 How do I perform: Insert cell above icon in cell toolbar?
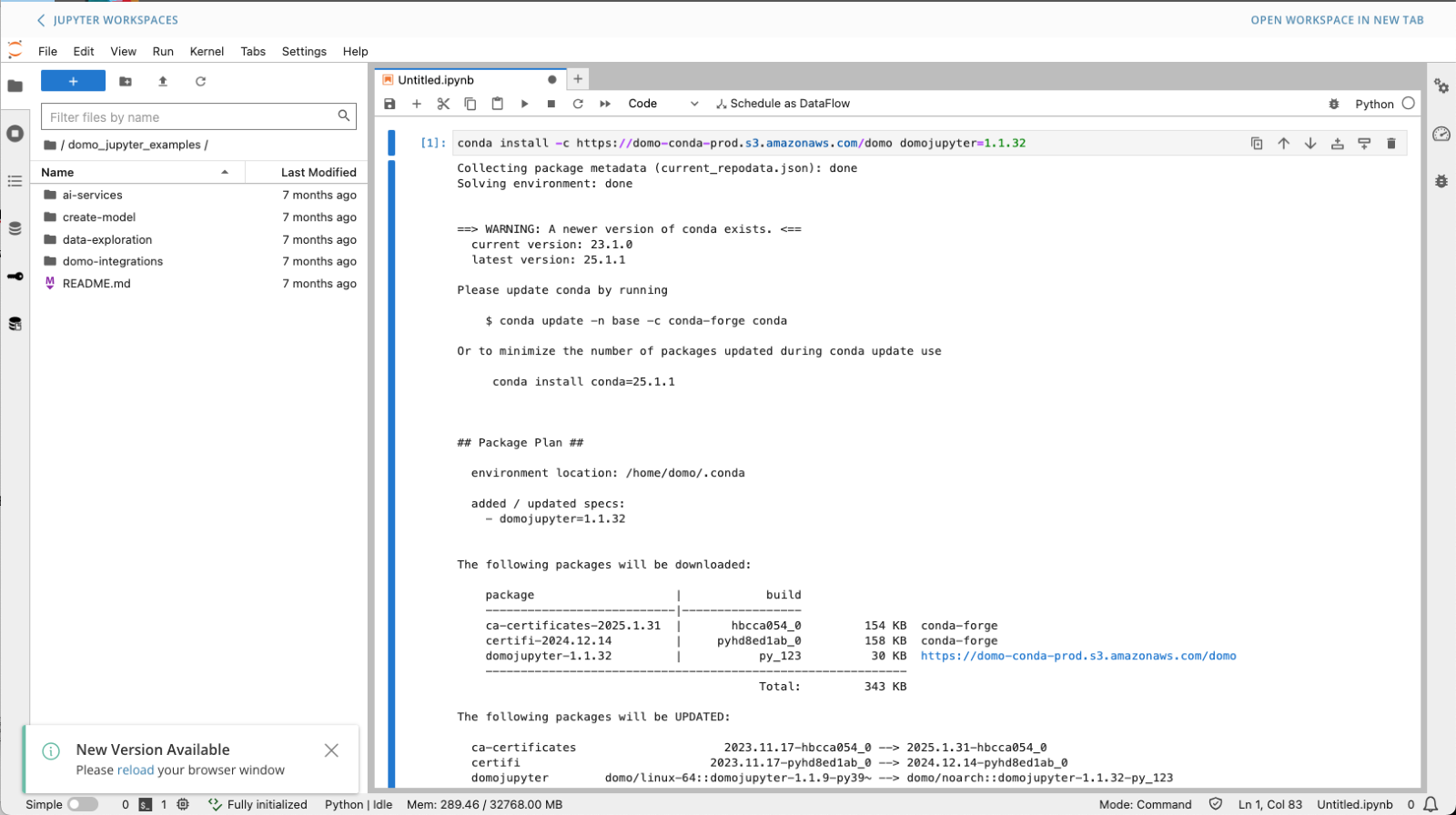pos(1337,143)
